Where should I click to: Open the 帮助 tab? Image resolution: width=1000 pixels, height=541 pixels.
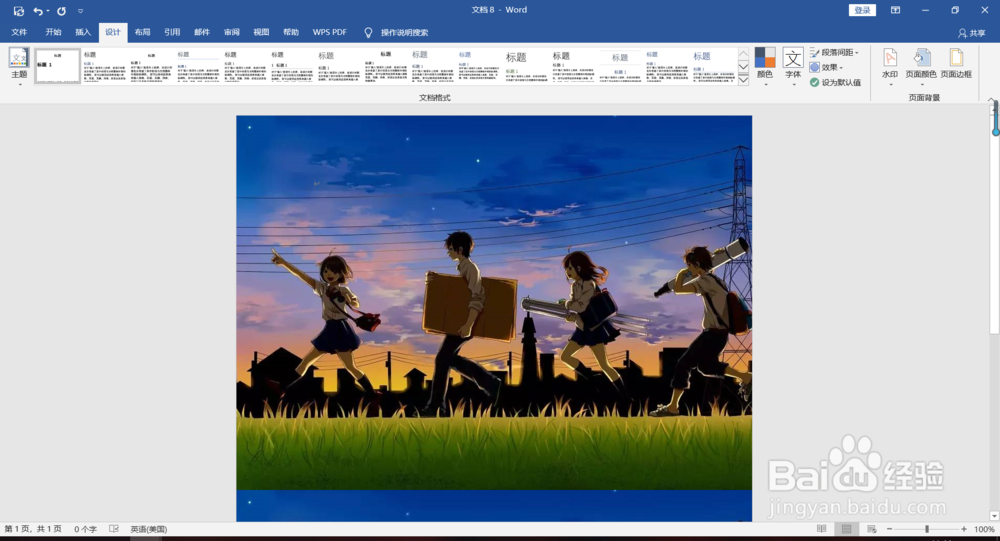click(291, 32)
